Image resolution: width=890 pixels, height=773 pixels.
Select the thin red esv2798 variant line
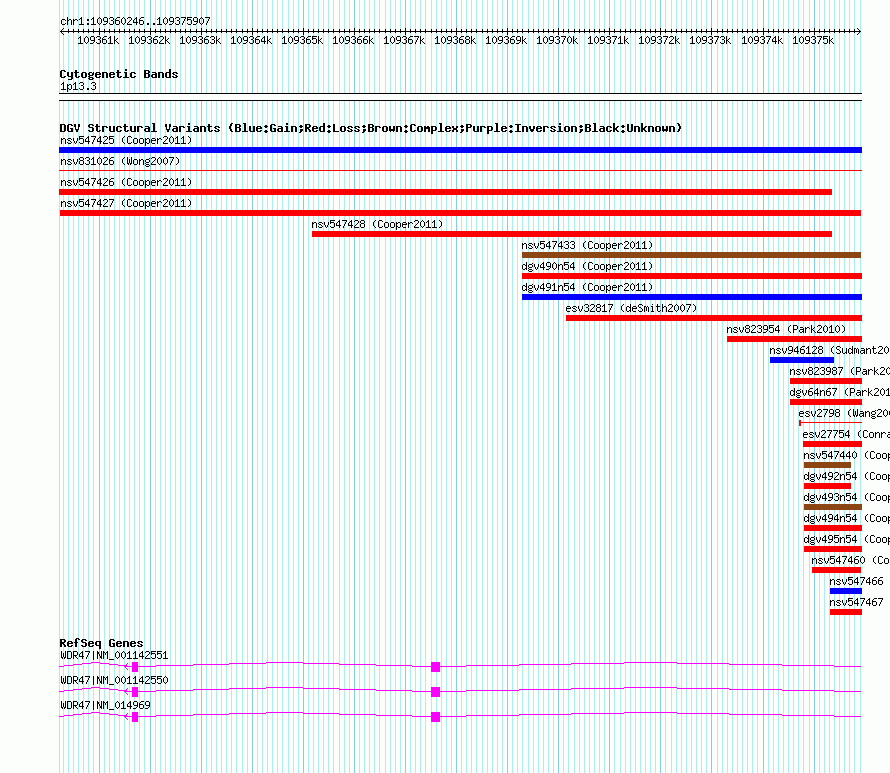pyautogui.click(x=830, y=423)
